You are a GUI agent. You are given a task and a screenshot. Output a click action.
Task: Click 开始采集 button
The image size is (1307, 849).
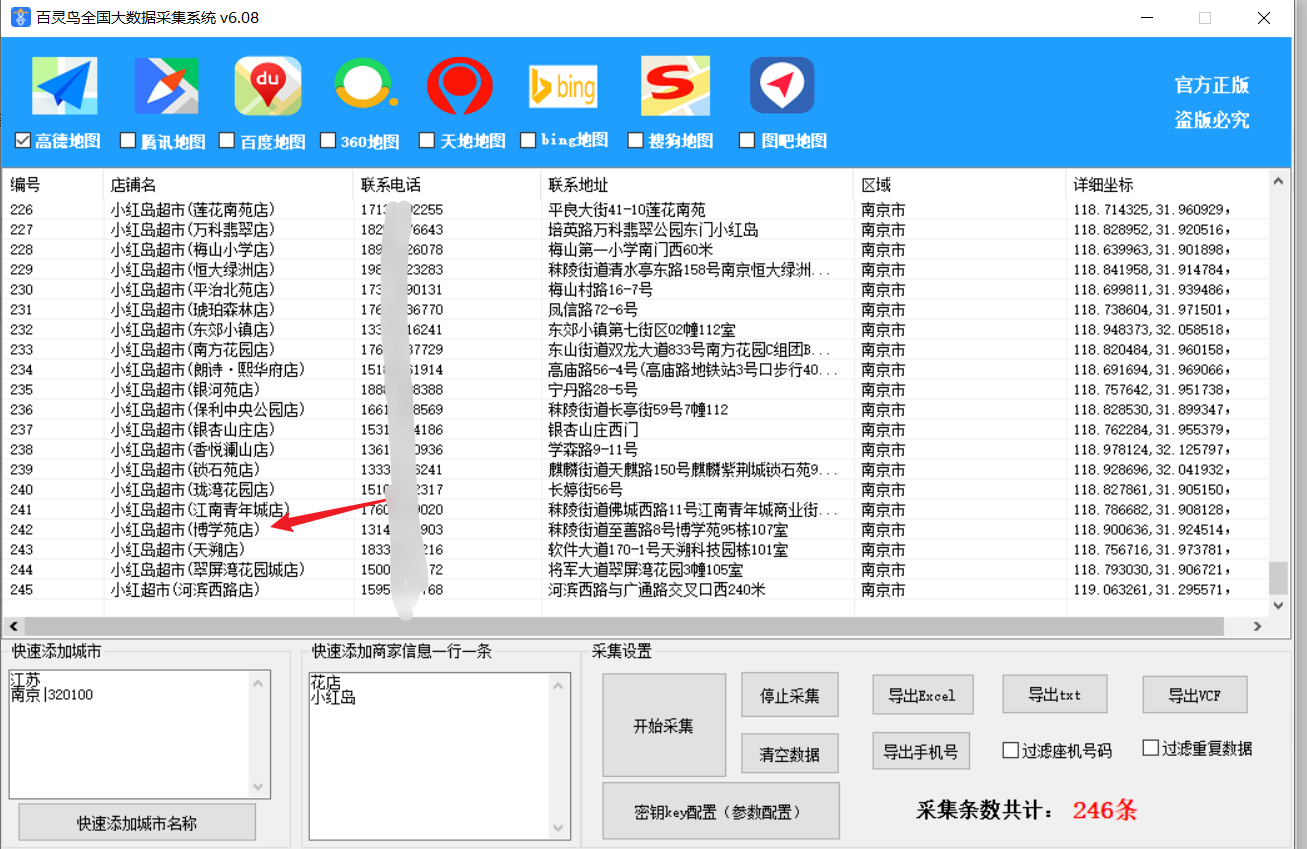point(664,726)
